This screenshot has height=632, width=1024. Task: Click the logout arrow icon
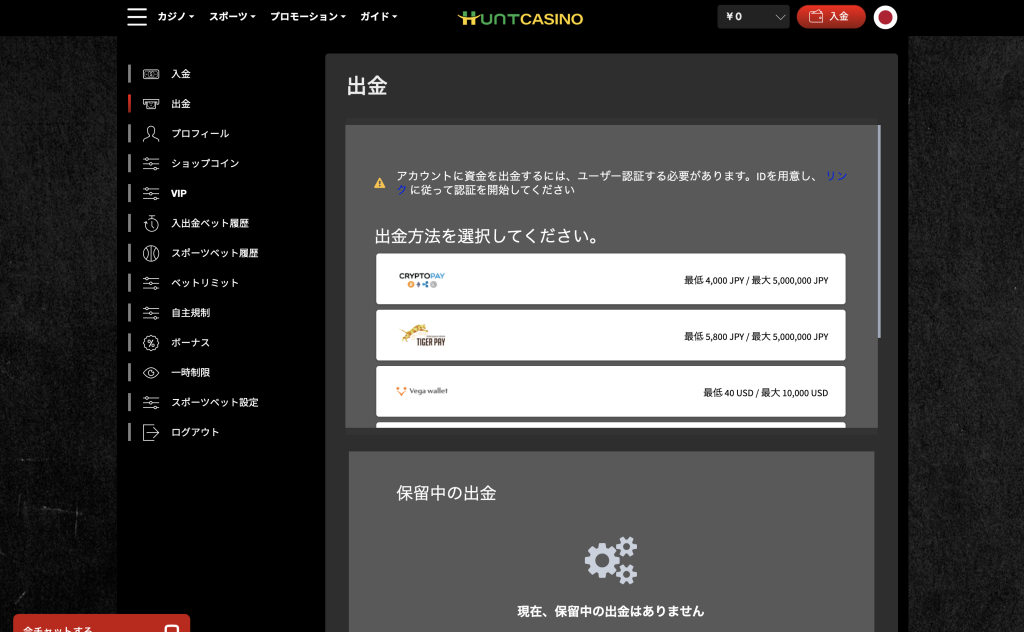click(151, 432)
